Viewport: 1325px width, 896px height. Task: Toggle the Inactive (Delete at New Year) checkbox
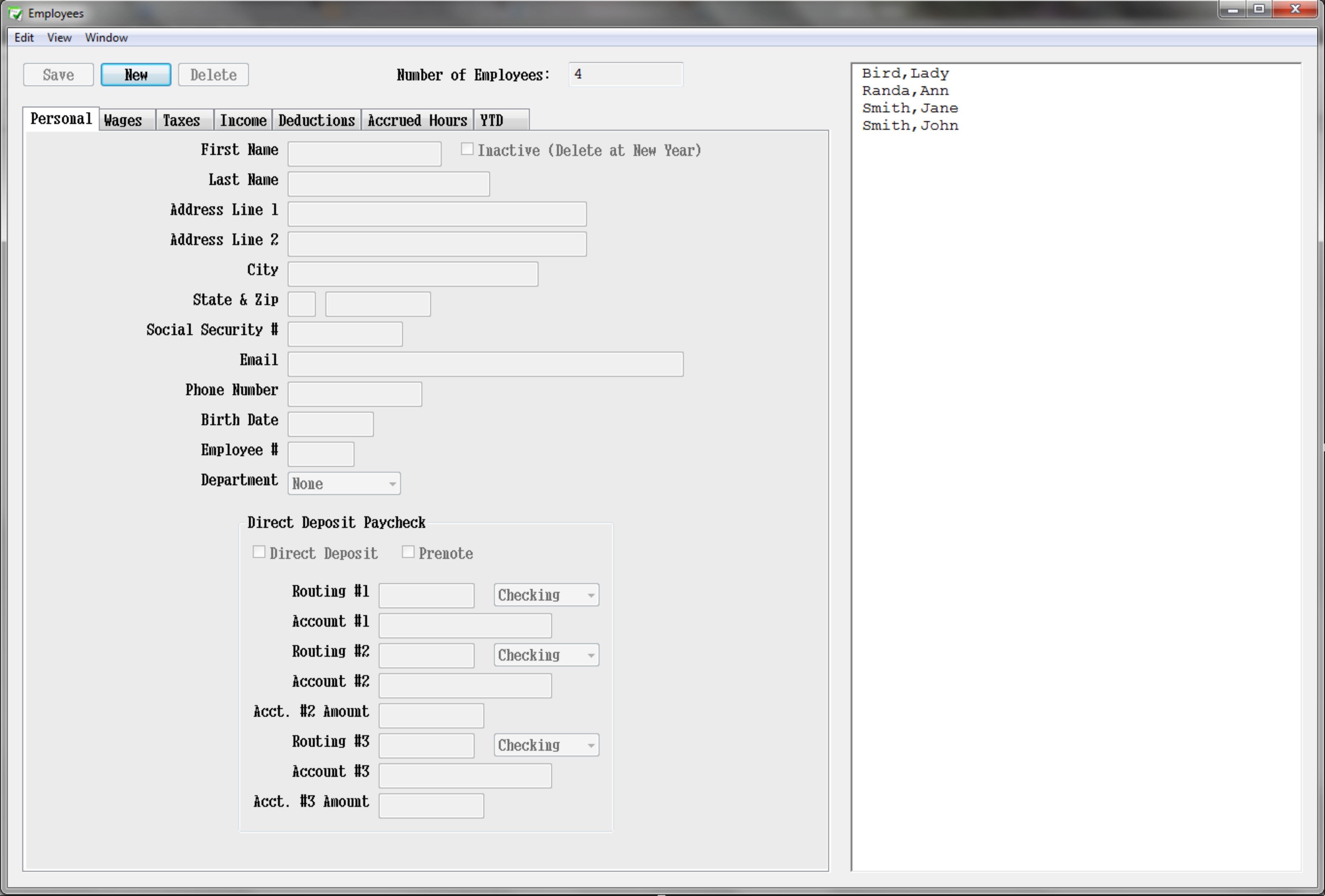pyautogui.click(x=467, y=149)
